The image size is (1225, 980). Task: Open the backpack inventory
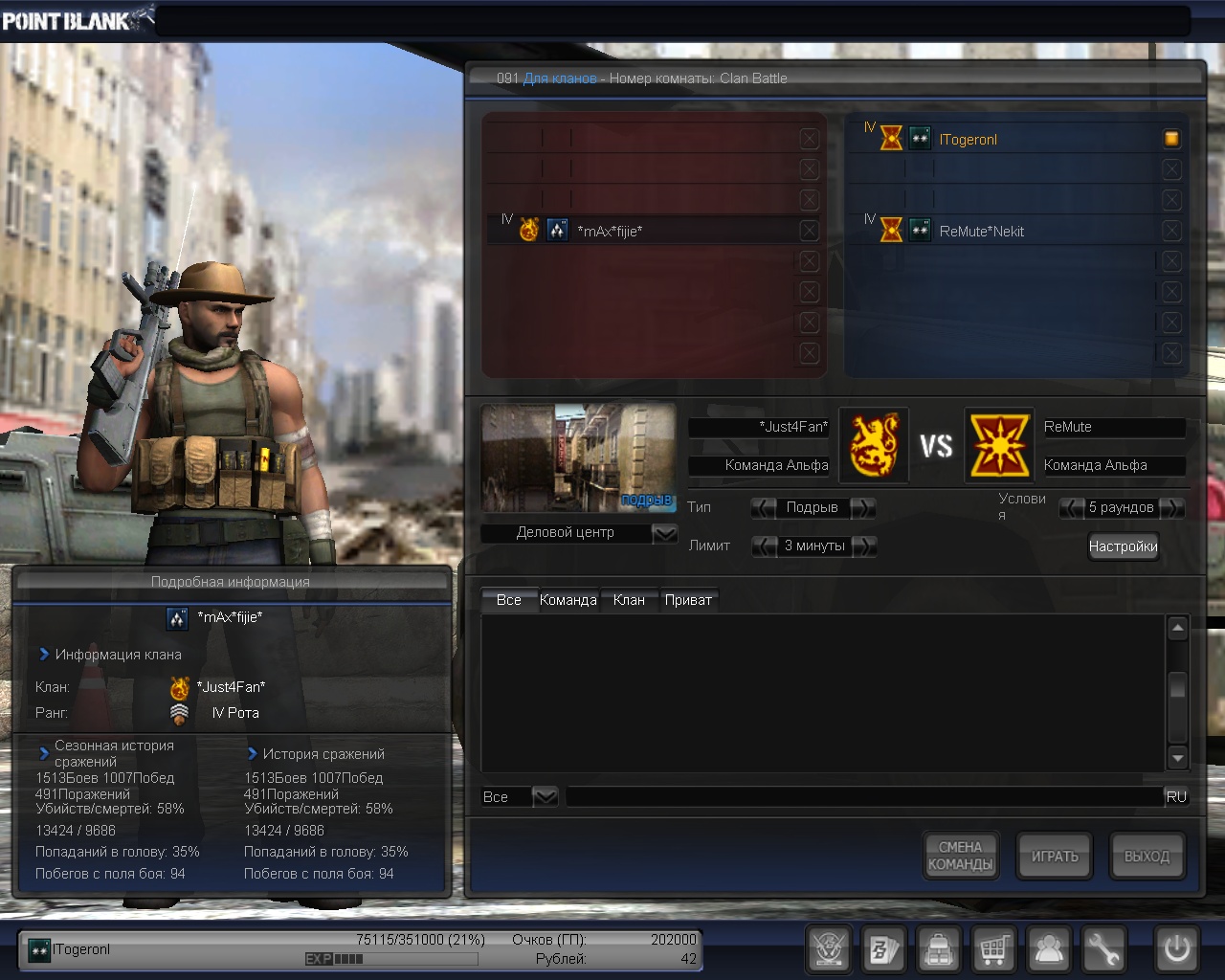tap(939, 949)
